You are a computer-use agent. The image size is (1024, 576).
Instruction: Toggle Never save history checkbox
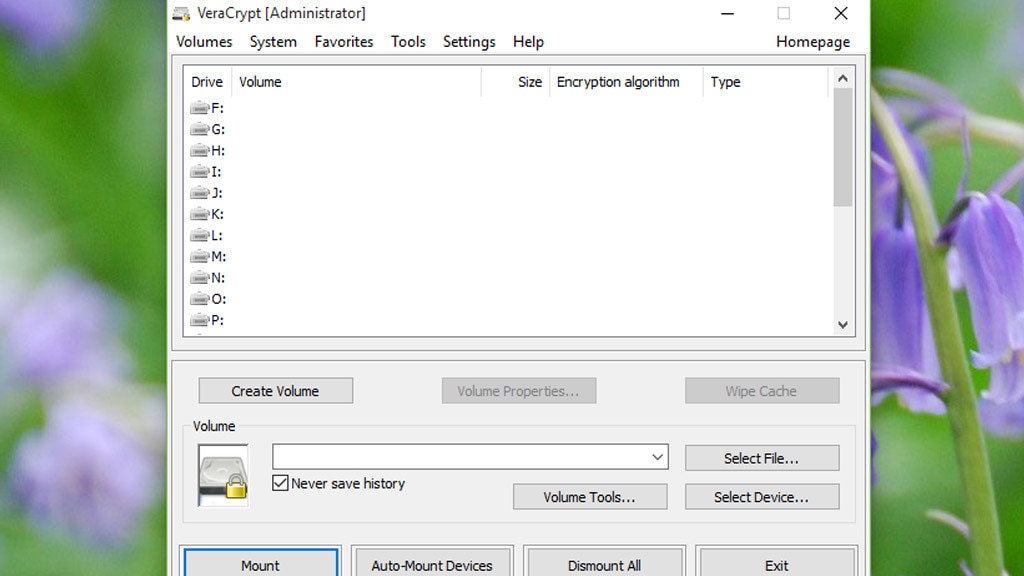(x=280, y=483)
